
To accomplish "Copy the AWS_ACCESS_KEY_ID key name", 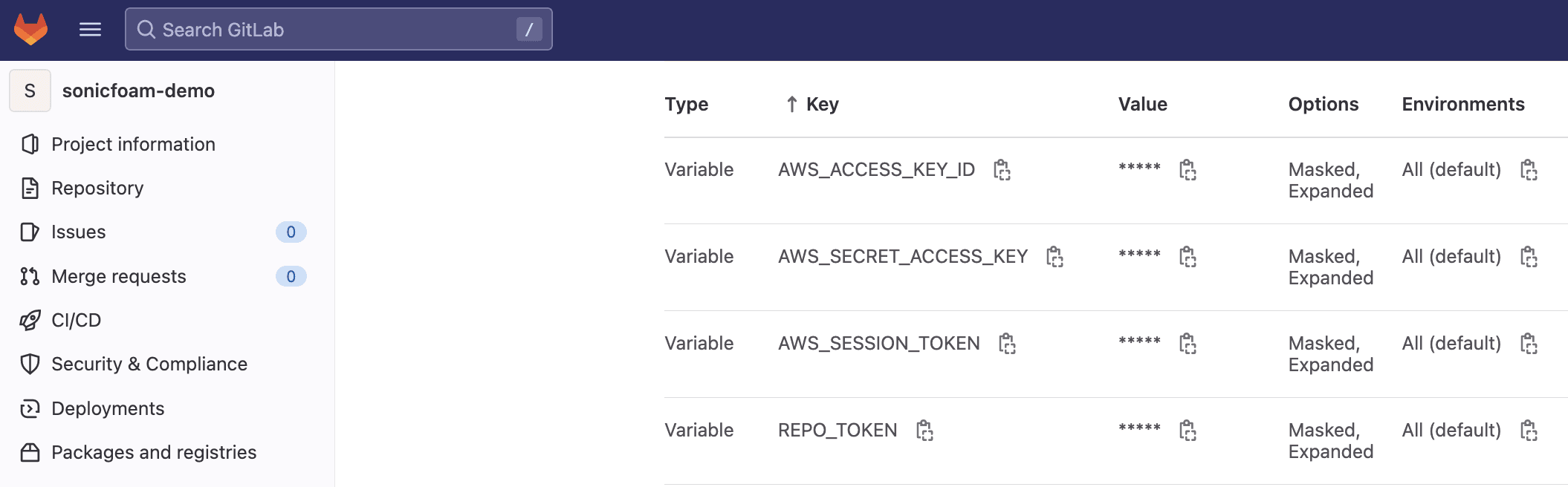I will point(1002,170).
